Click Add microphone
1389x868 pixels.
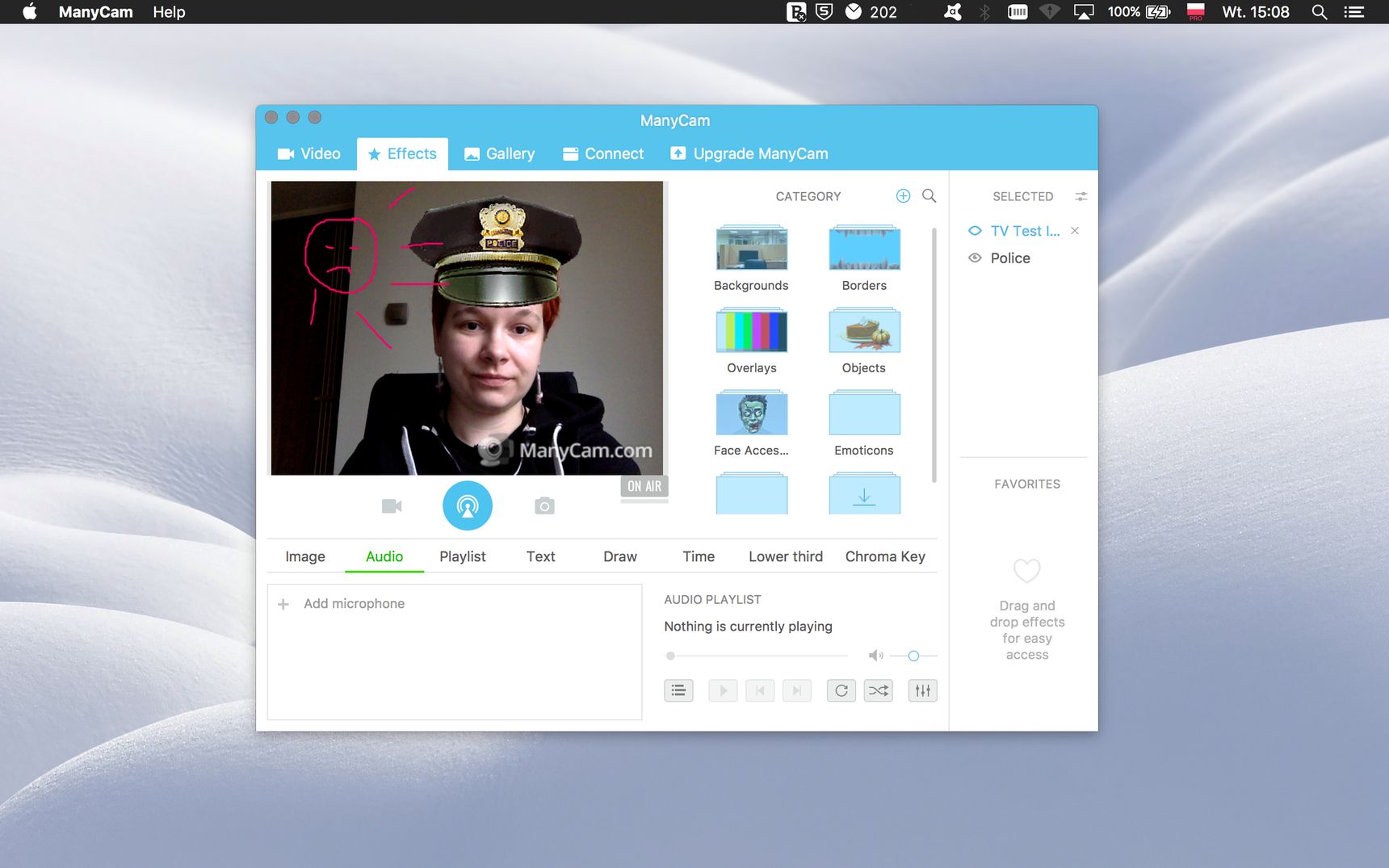click(342, 603)
